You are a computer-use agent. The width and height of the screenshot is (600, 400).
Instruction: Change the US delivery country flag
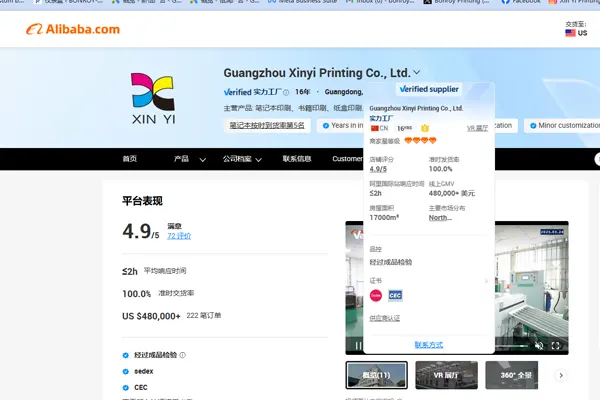pyautogui.click(x=570, y=33)
